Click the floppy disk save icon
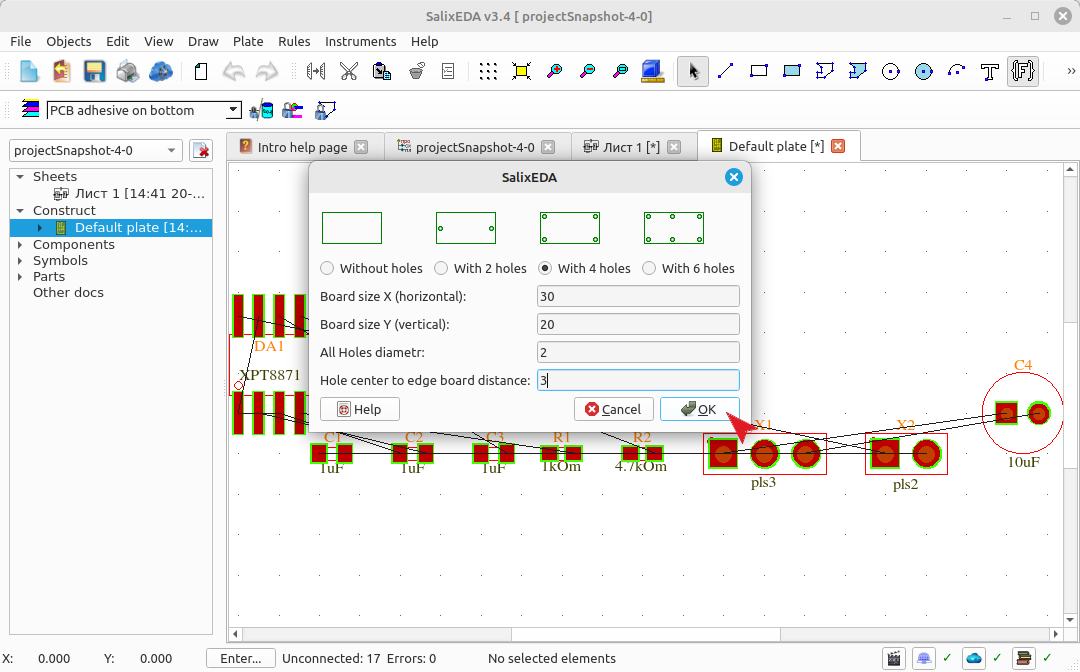The image size is (1080, 672). [94, 71]
